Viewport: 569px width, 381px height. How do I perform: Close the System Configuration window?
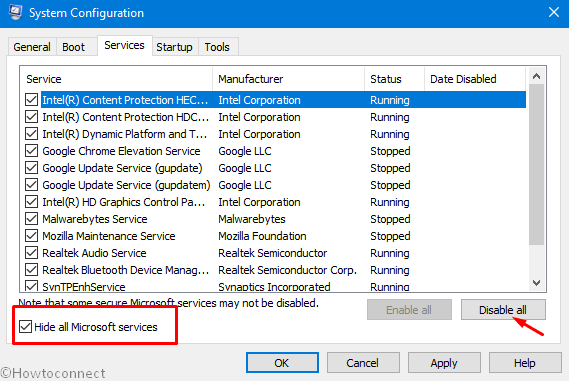554,12
